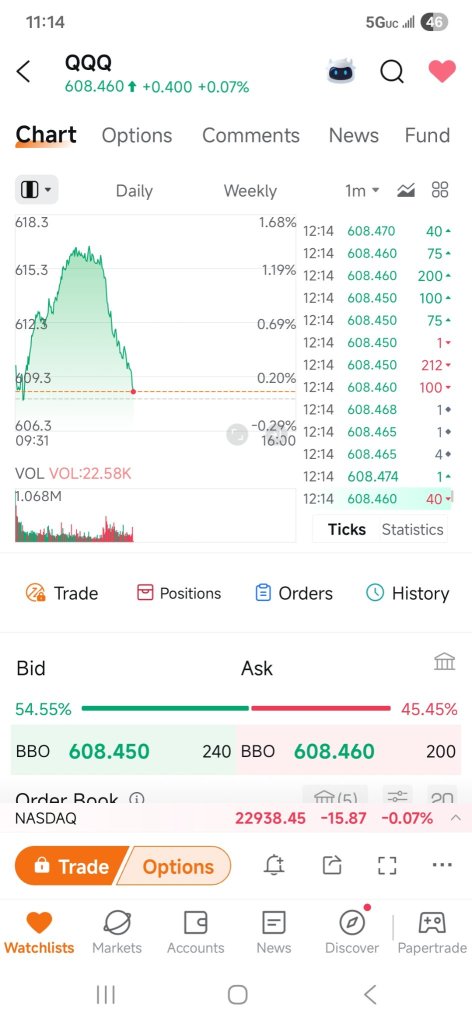
Task: Switch to the Options tab
Action: click(x=136, y=135)
